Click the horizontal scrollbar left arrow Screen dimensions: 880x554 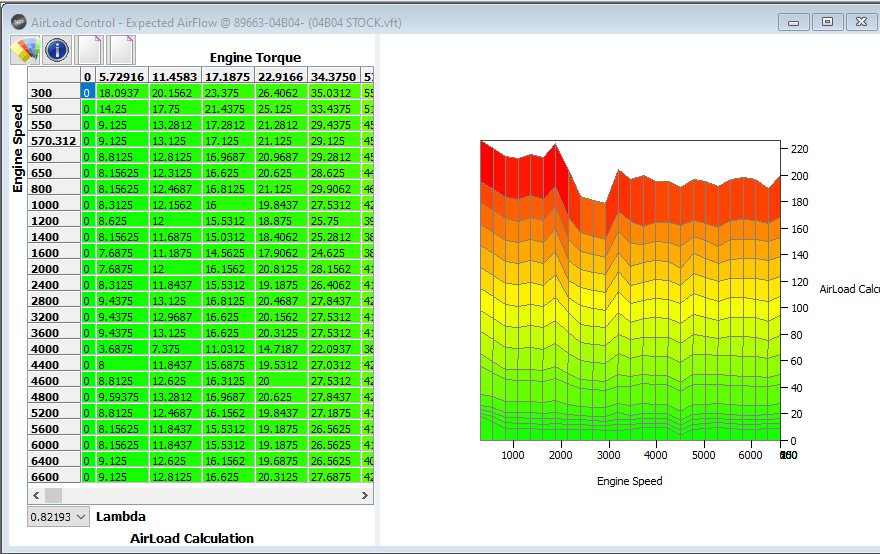(x=36, y=496)
